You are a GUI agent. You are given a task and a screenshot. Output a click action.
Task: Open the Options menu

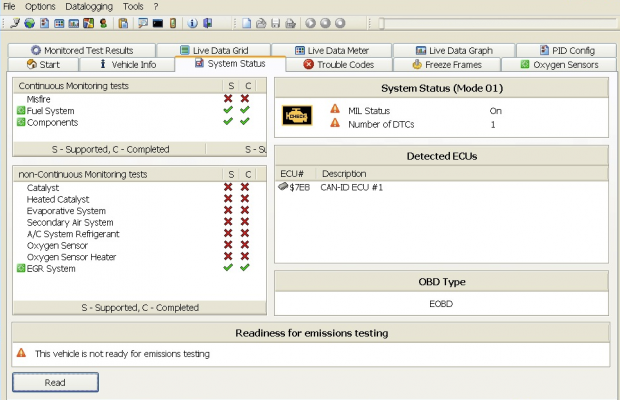(x=40, y=6)
